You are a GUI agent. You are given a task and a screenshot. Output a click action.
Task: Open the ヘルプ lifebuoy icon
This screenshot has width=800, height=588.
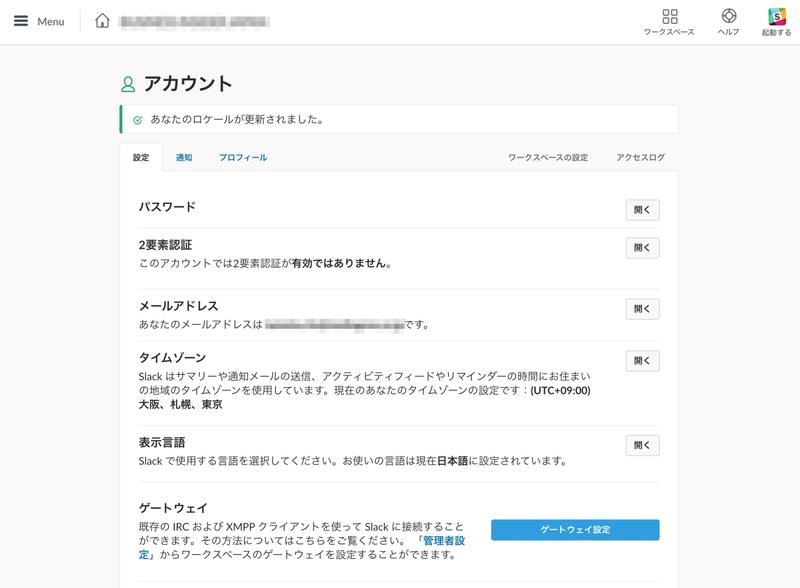[729, 16]
